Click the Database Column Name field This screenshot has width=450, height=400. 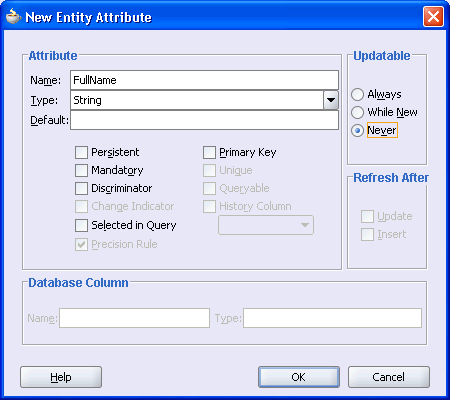[134, 318]
